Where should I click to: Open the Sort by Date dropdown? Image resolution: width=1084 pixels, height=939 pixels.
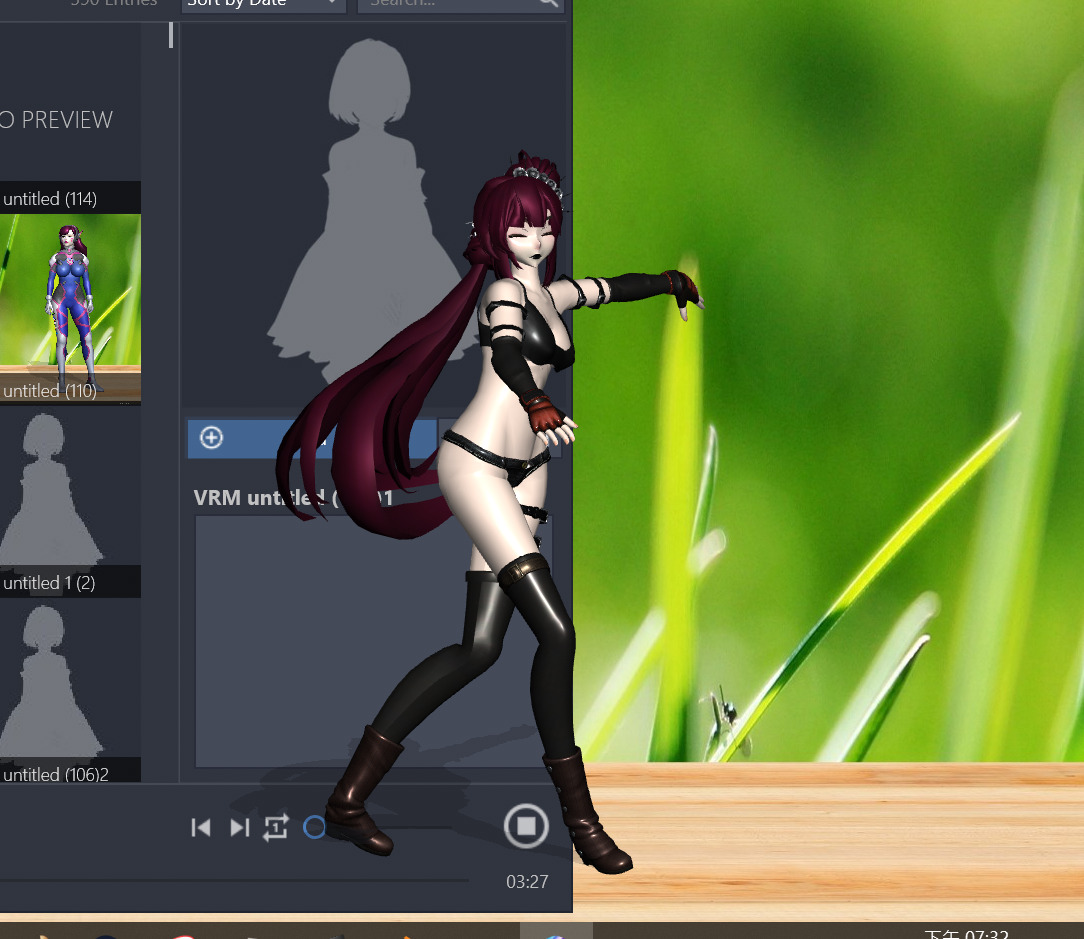(x=263, y=3)
